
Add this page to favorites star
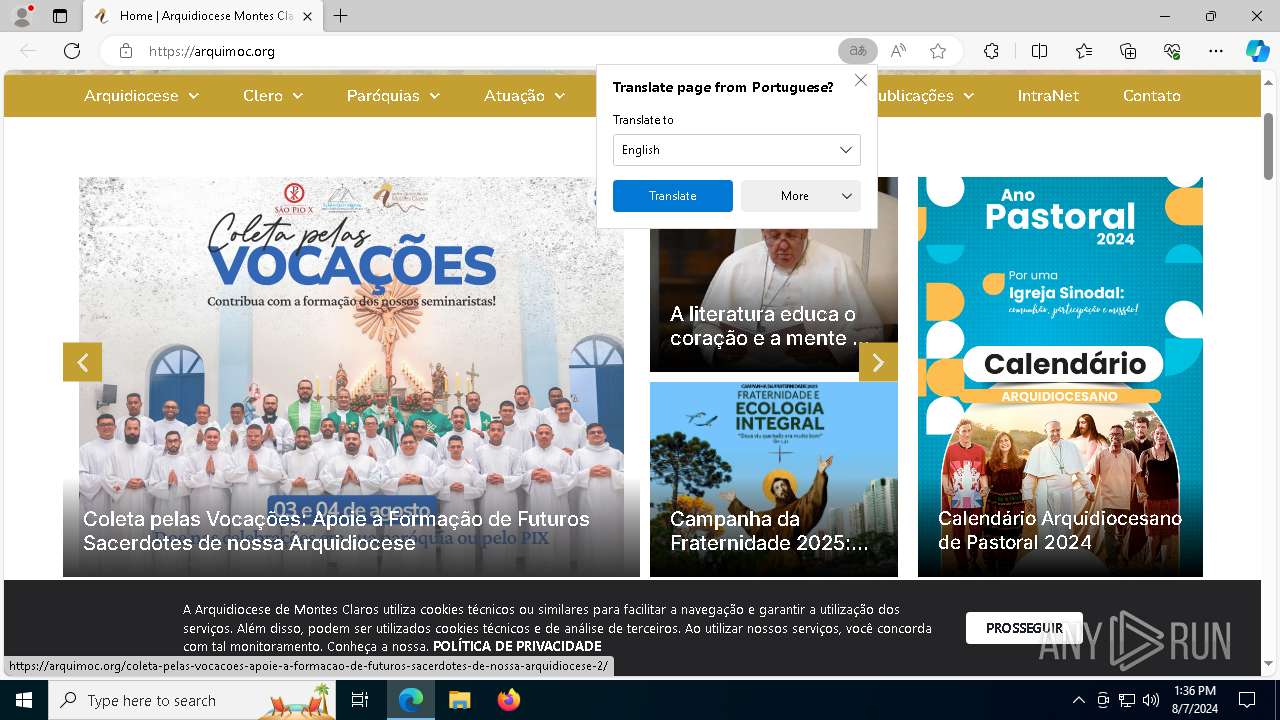[938, 51]
